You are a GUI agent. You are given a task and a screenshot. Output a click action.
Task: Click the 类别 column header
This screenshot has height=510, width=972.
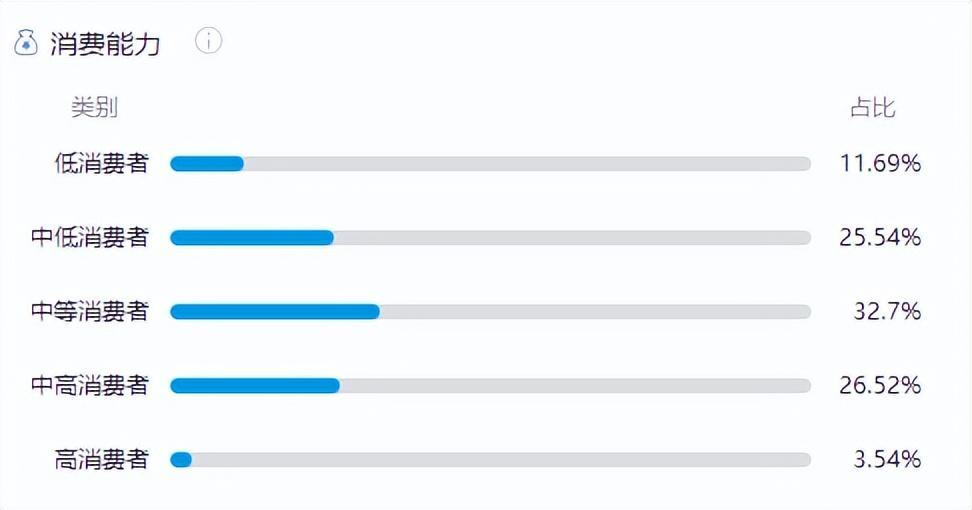click(94, 107)
